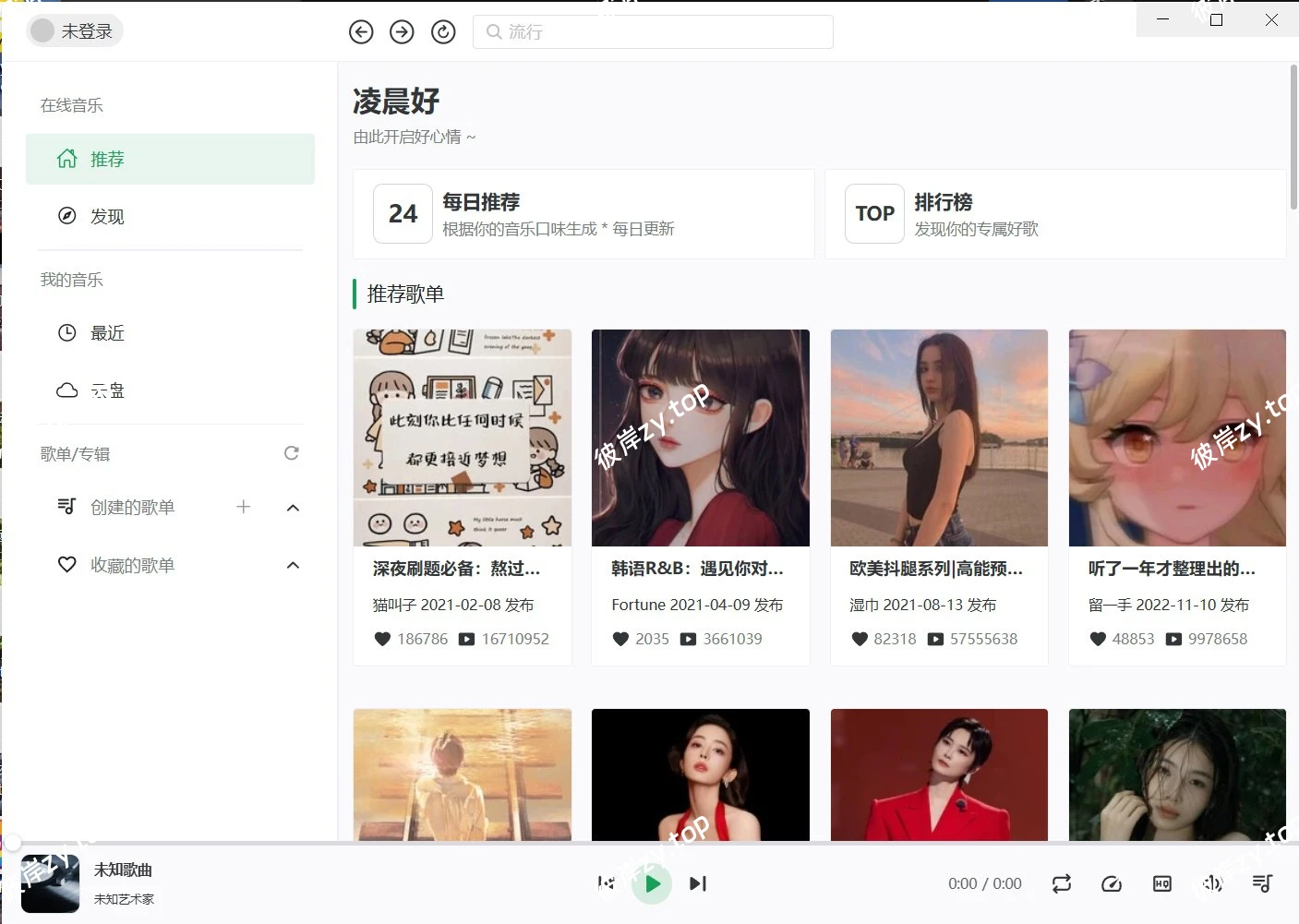Open the play queue icon
This screenshot has width=1299, height=924.
(1262, 883)
